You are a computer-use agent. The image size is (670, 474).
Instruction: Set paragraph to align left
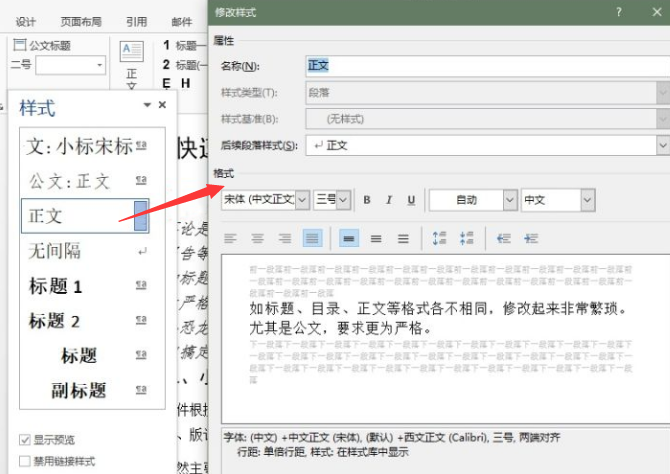pyautogui.click(x=230, y=238)
